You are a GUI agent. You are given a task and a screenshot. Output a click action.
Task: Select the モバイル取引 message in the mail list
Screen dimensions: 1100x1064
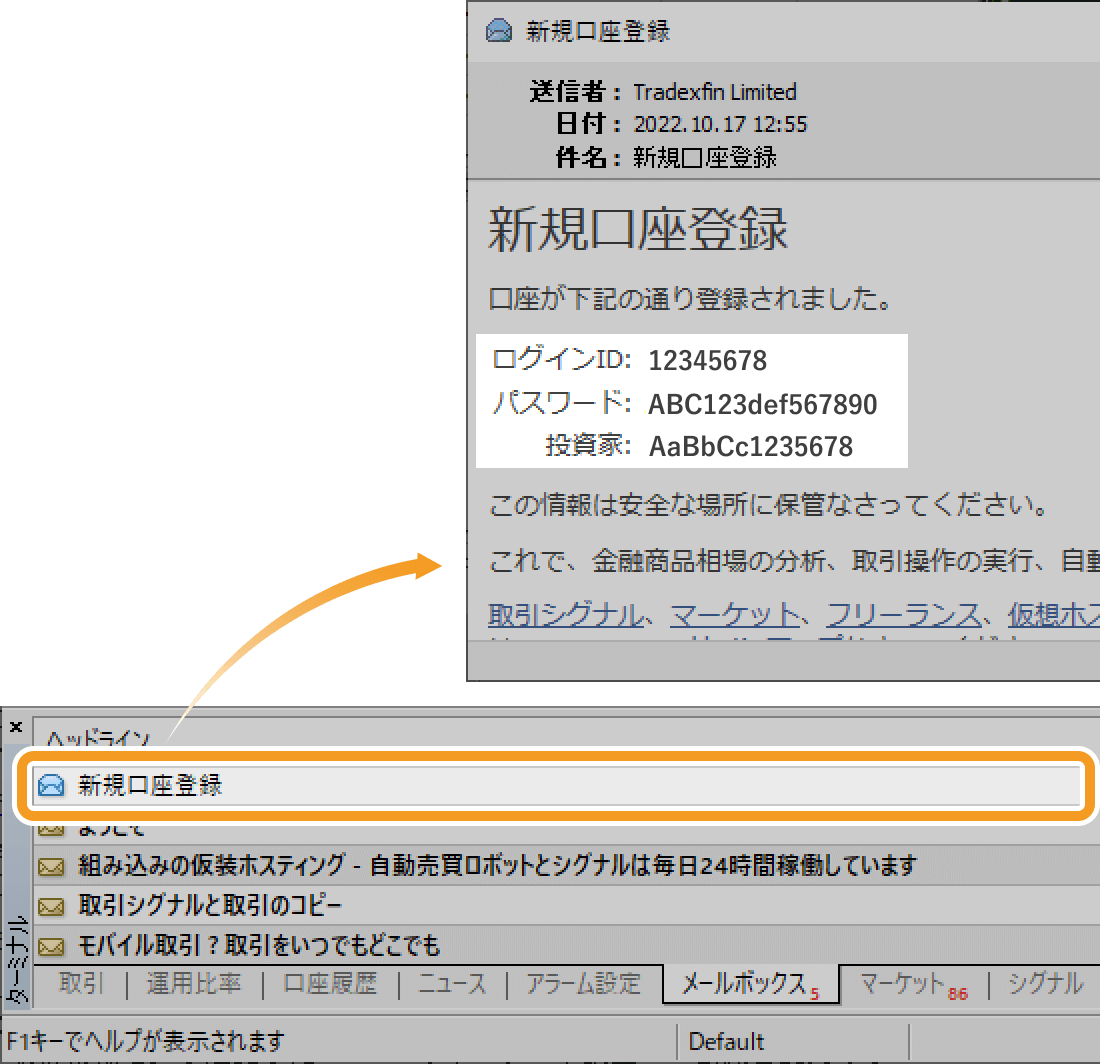pyautogui.click(x=259, y=946)
